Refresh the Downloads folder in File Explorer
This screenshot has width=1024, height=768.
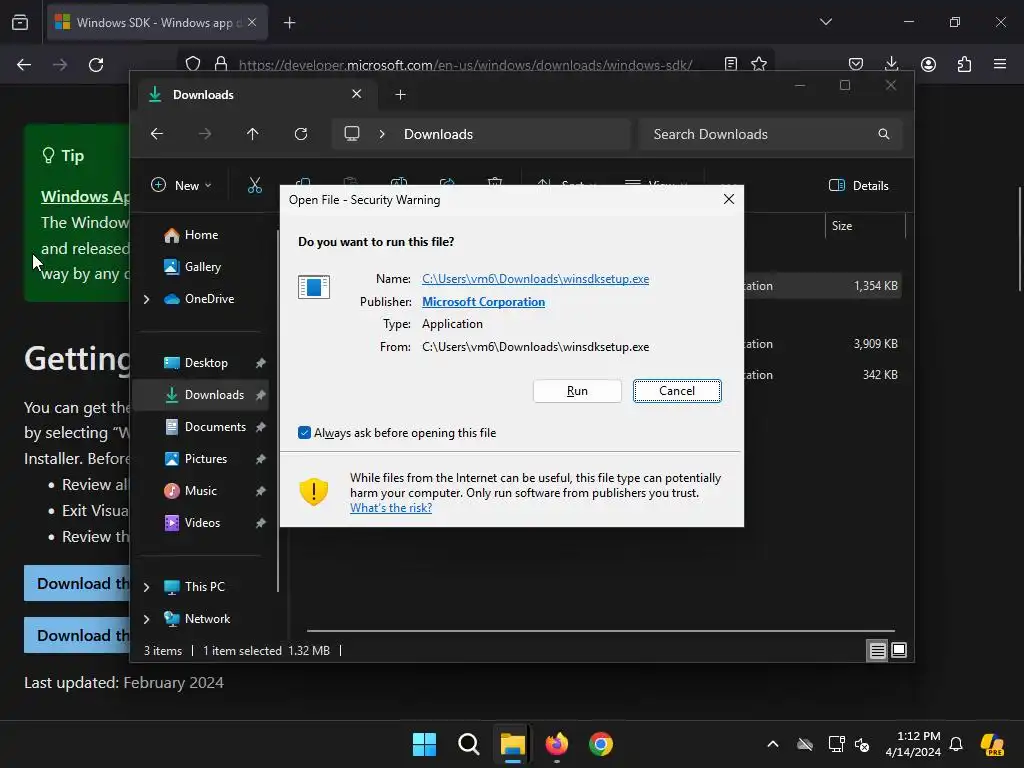301,134
